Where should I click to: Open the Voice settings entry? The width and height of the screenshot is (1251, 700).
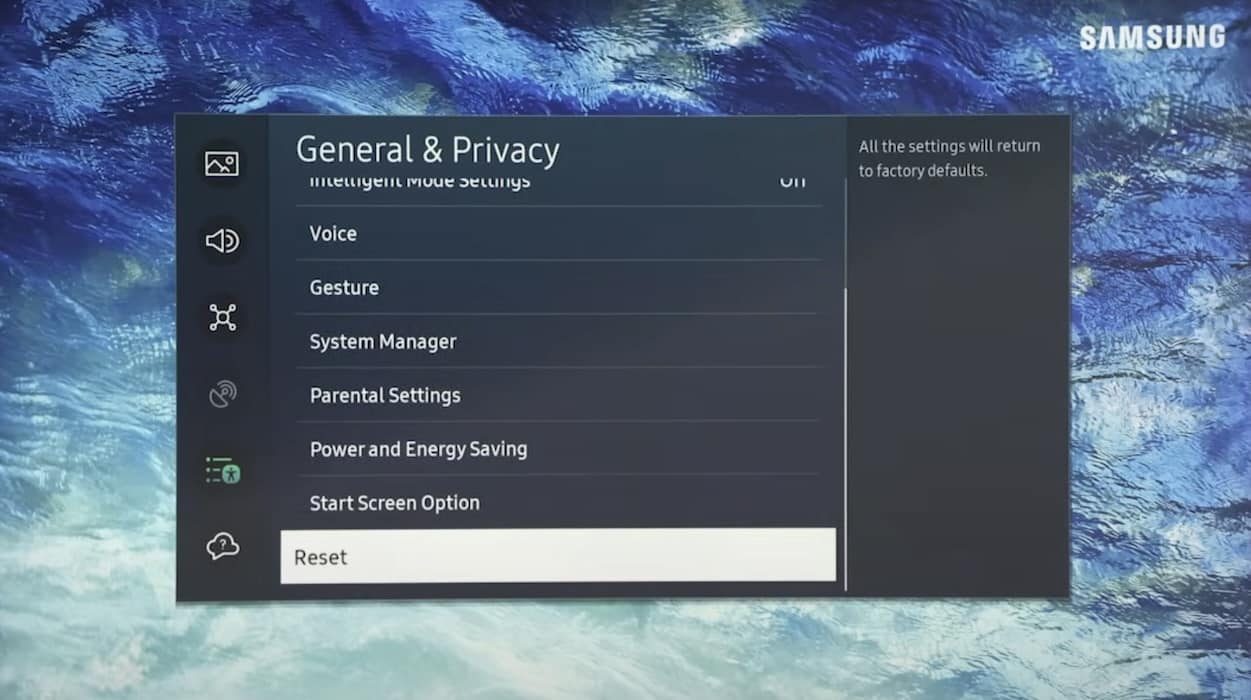coord(333,234)
